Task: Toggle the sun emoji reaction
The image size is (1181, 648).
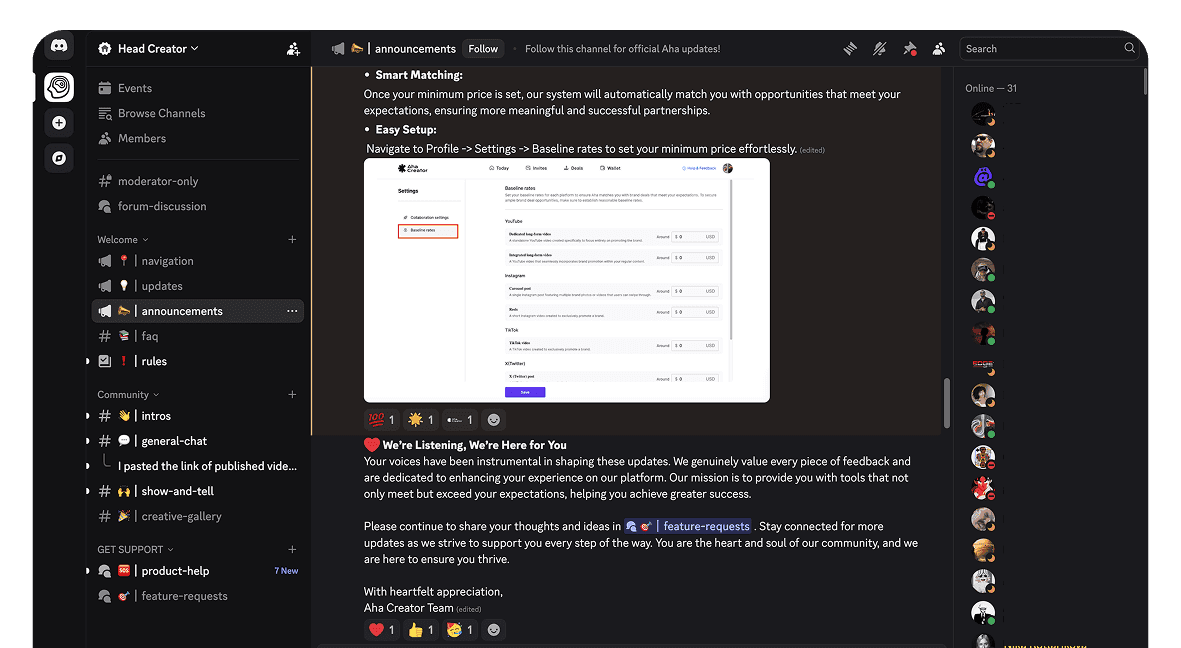Action: (x=421, y=420)
